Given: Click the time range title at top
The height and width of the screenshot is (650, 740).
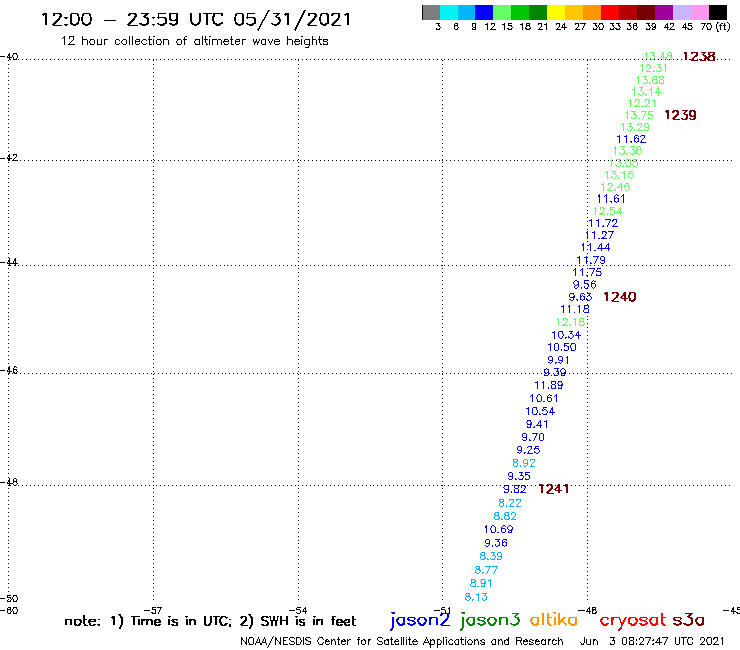Looking at the screenshot, I should click(196, 20).
